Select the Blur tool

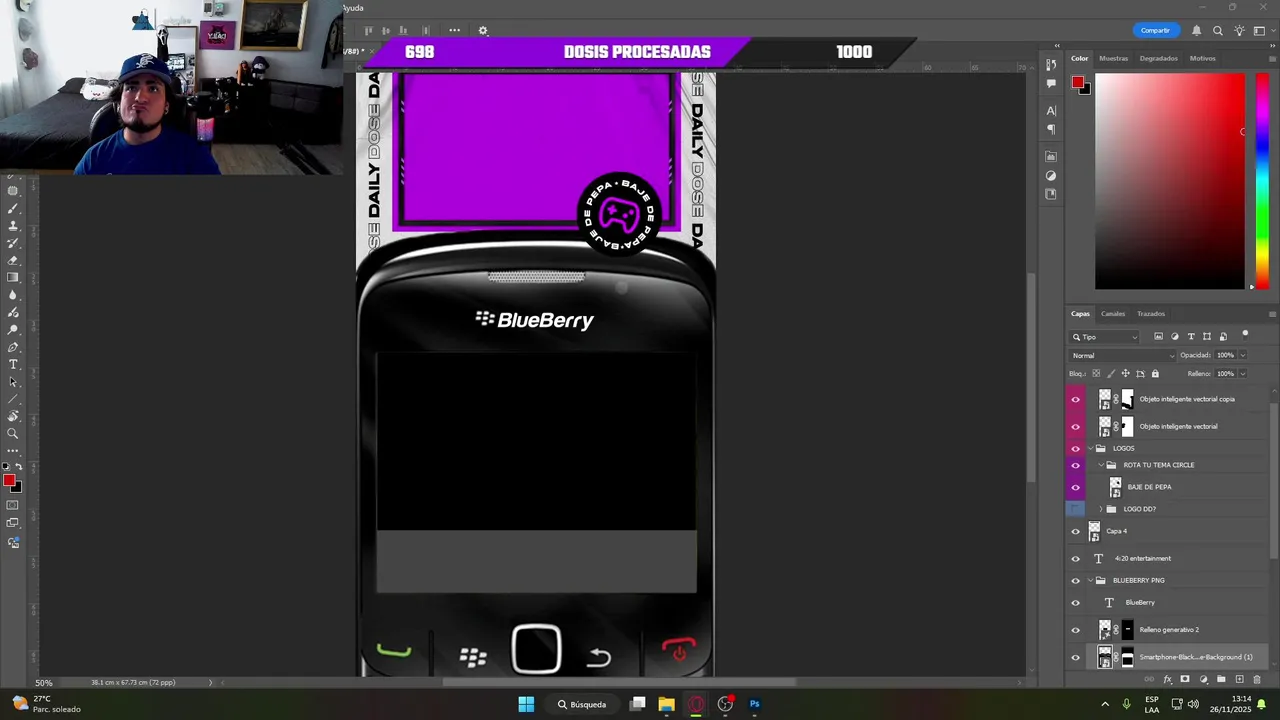13,295
